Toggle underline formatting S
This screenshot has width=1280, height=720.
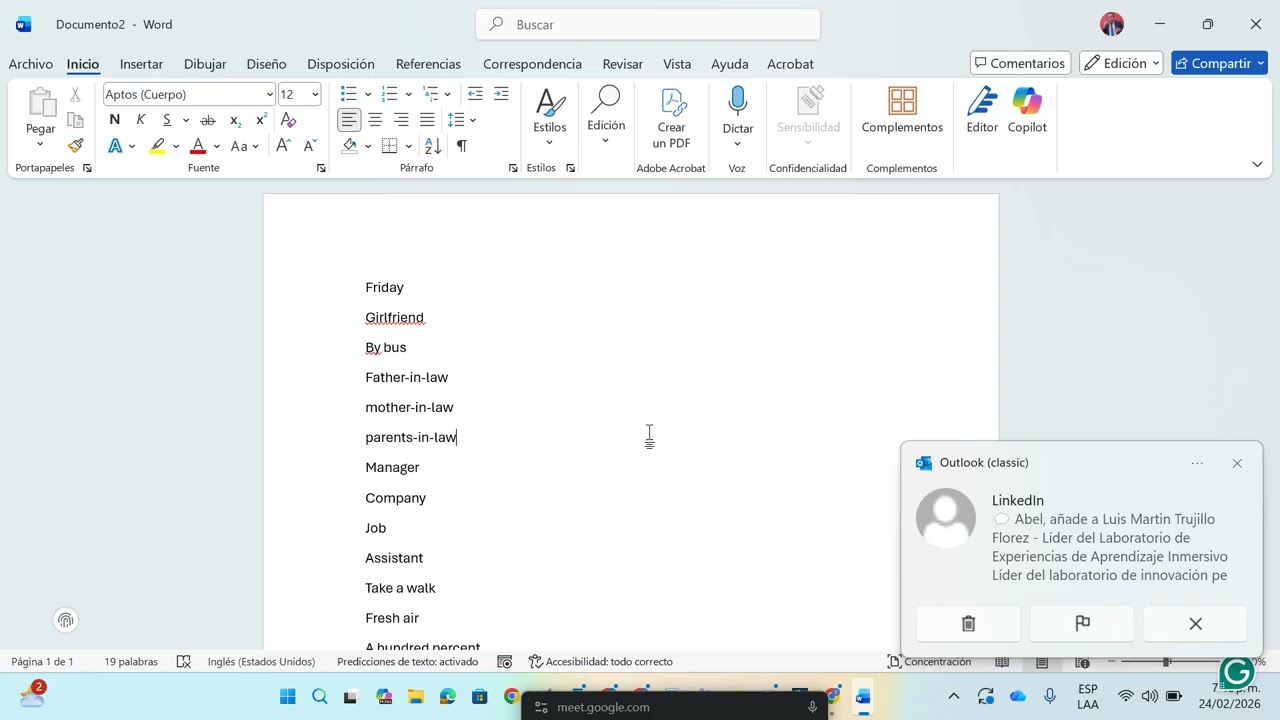pyautogui.click(x=167, y=120)
